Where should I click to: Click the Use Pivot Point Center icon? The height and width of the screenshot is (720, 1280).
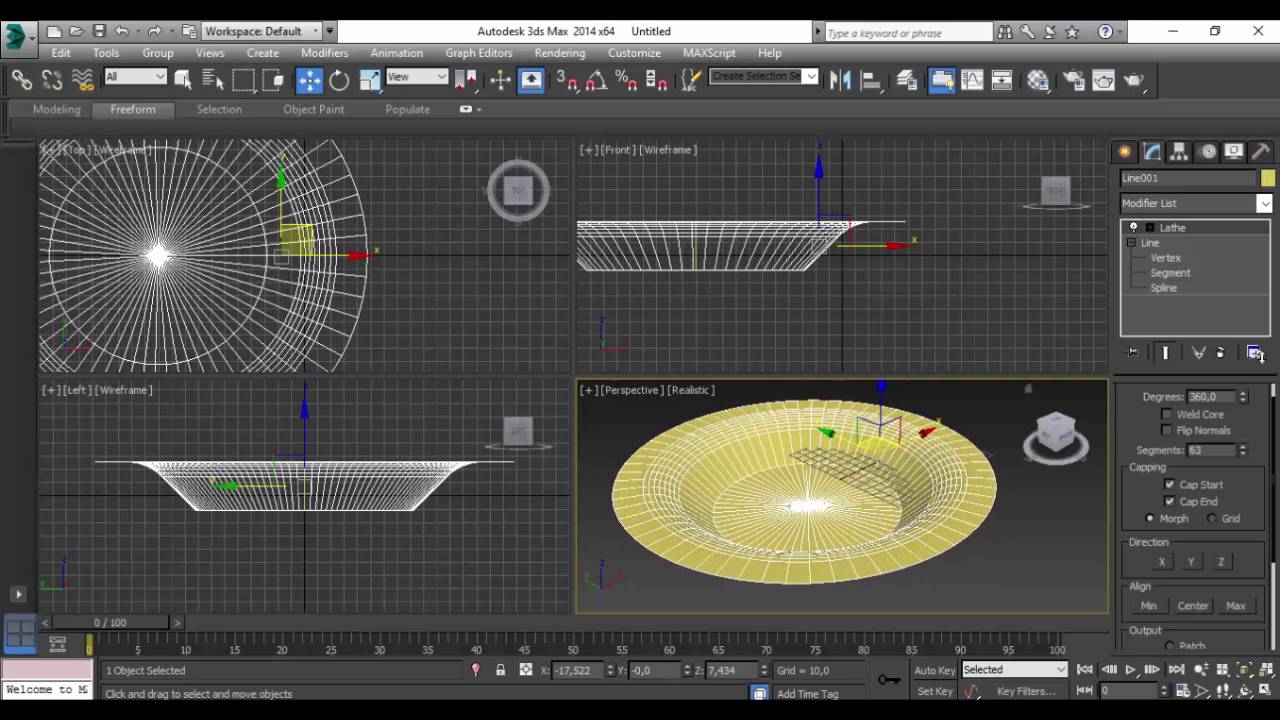coord(466,80)
